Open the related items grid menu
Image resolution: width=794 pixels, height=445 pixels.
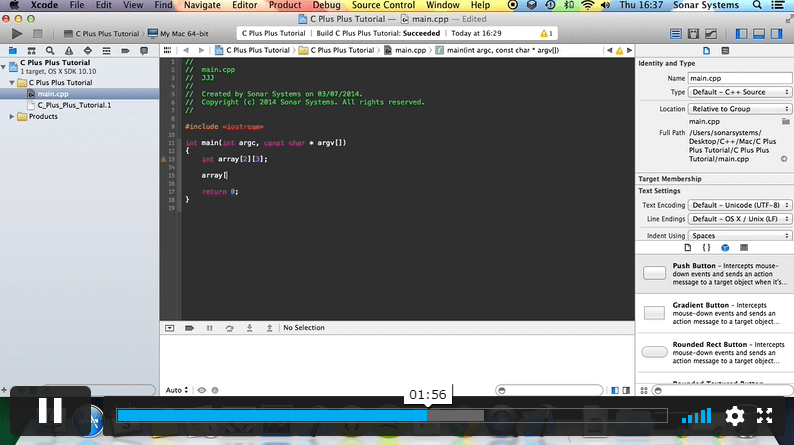[167, 50]
